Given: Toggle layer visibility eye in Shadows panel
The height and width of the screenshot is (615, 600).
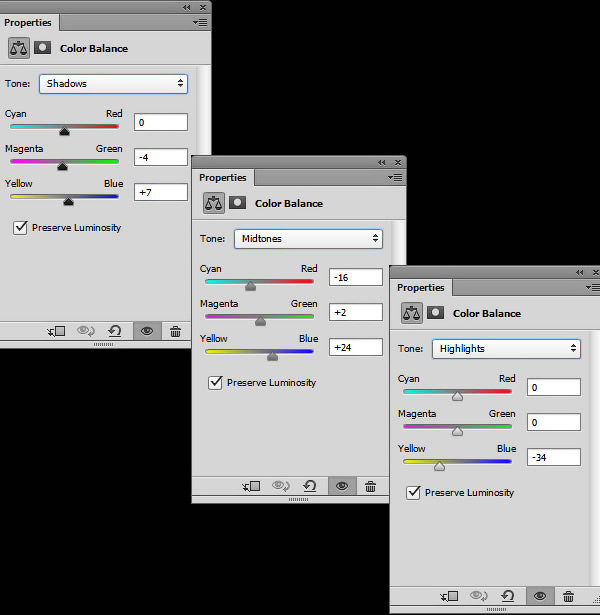Looking at the screenshot, I should (147, 331).
